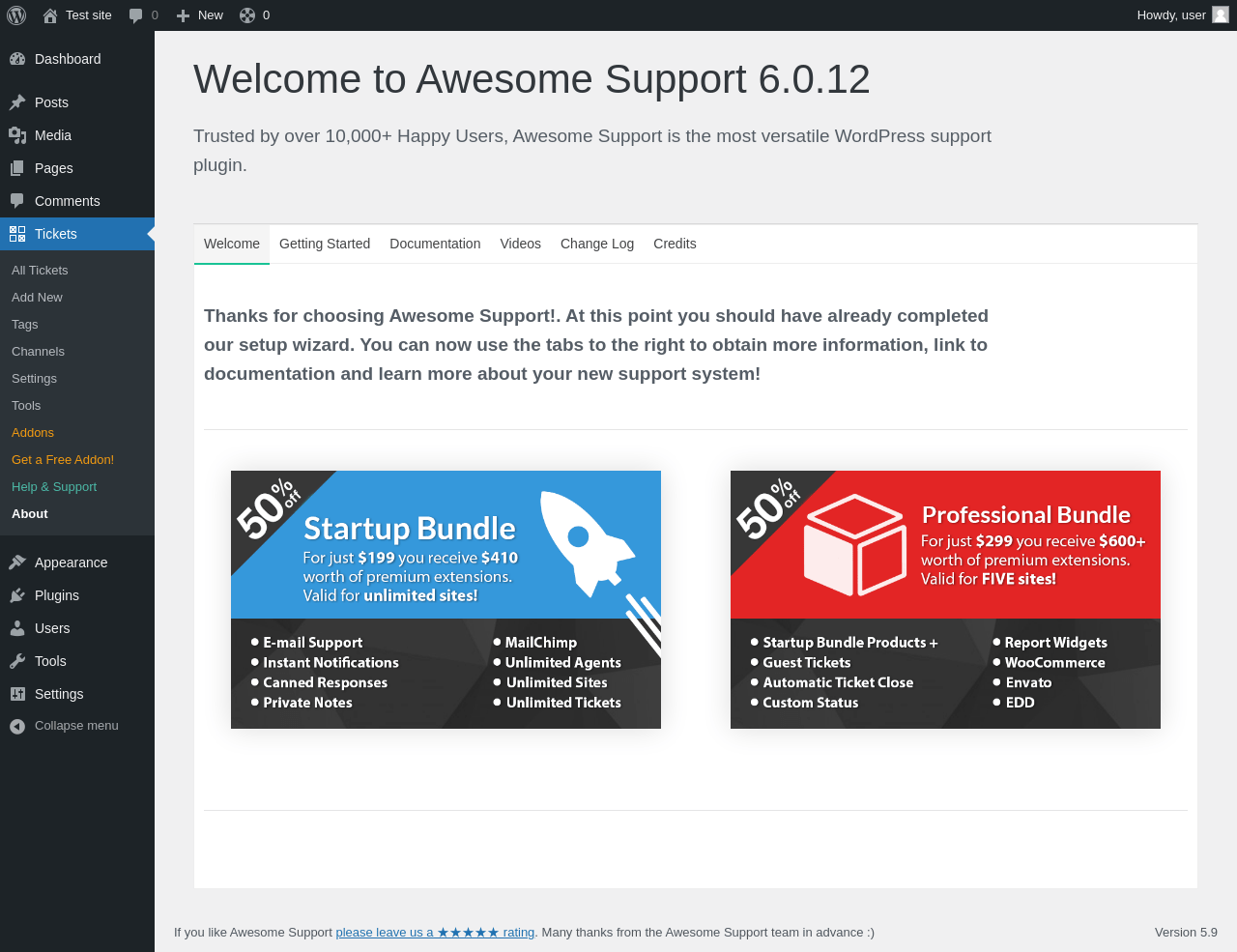This screenshot has height=952, width=1237.
Task: Open the Change Log tab
Action: (597, 244)
